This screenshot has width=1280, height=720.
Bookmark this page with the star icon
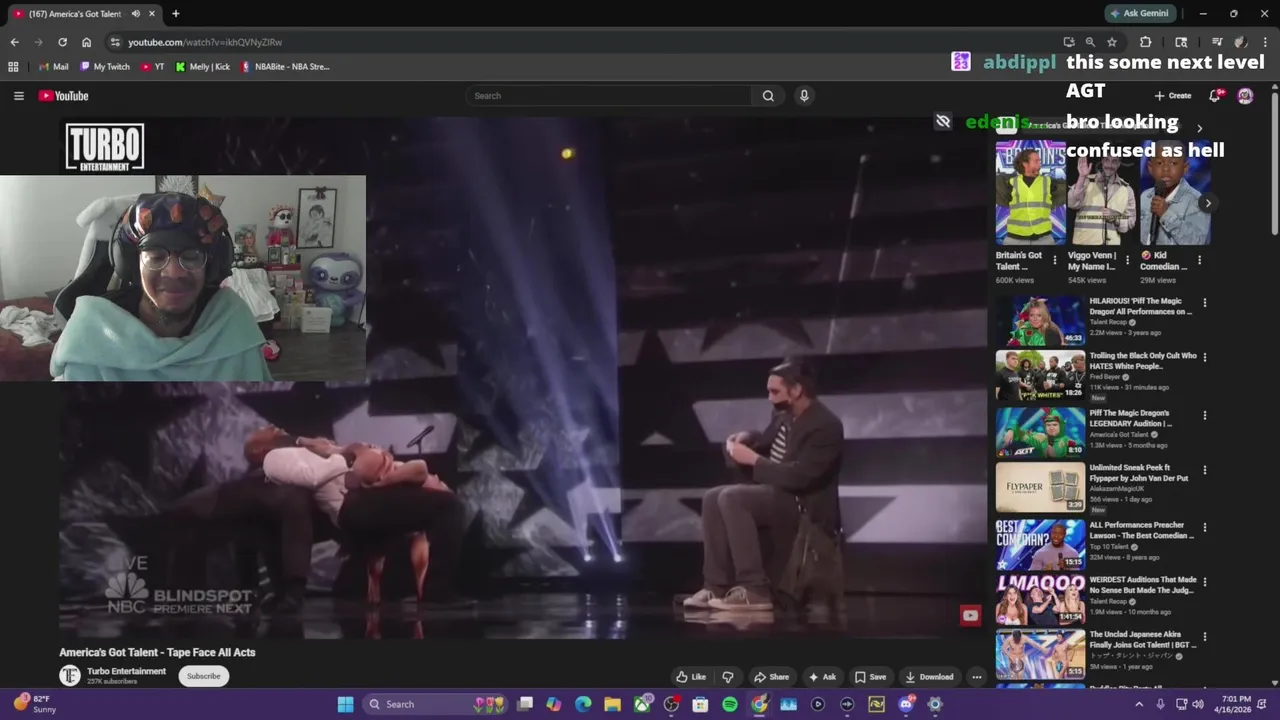pyautogui.click(x=1111, y=42)
